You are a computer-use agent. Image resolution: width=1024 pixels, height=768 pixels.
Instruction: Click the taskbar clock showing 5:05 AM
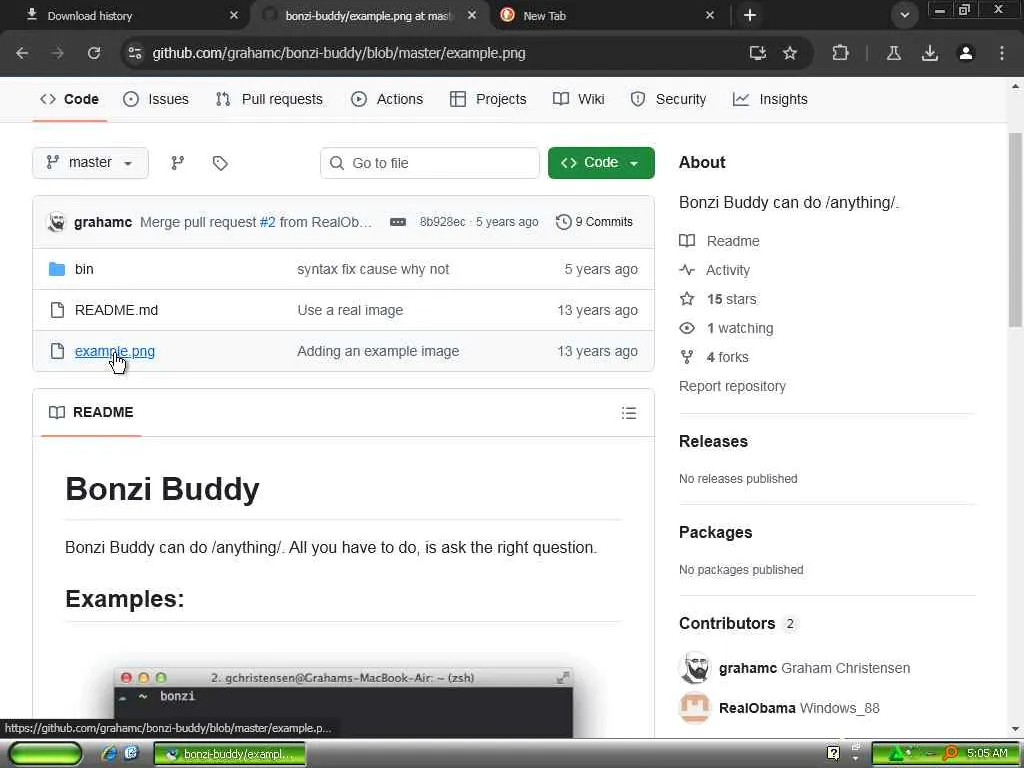987,753
